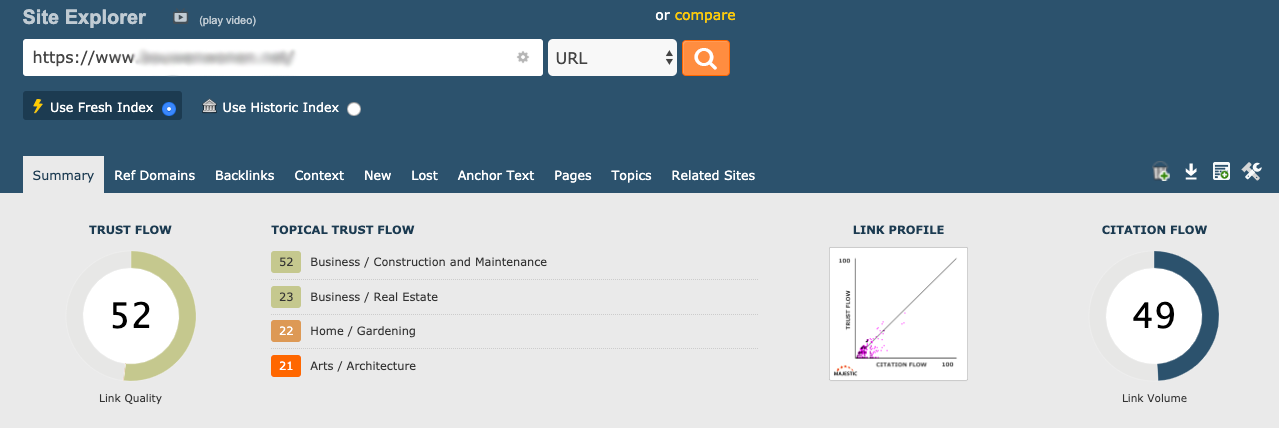Click the Trust Flow heading
1279x438 pixels.
tap(131, 230)
